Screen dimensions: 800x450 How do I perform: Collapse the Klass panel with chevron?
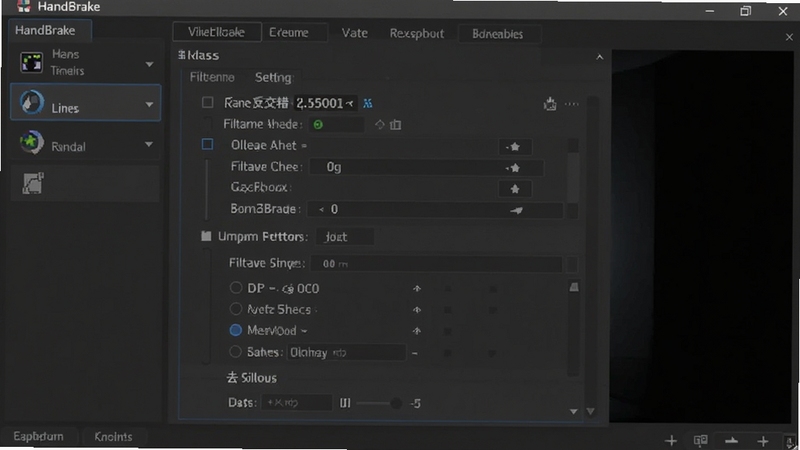599,57
